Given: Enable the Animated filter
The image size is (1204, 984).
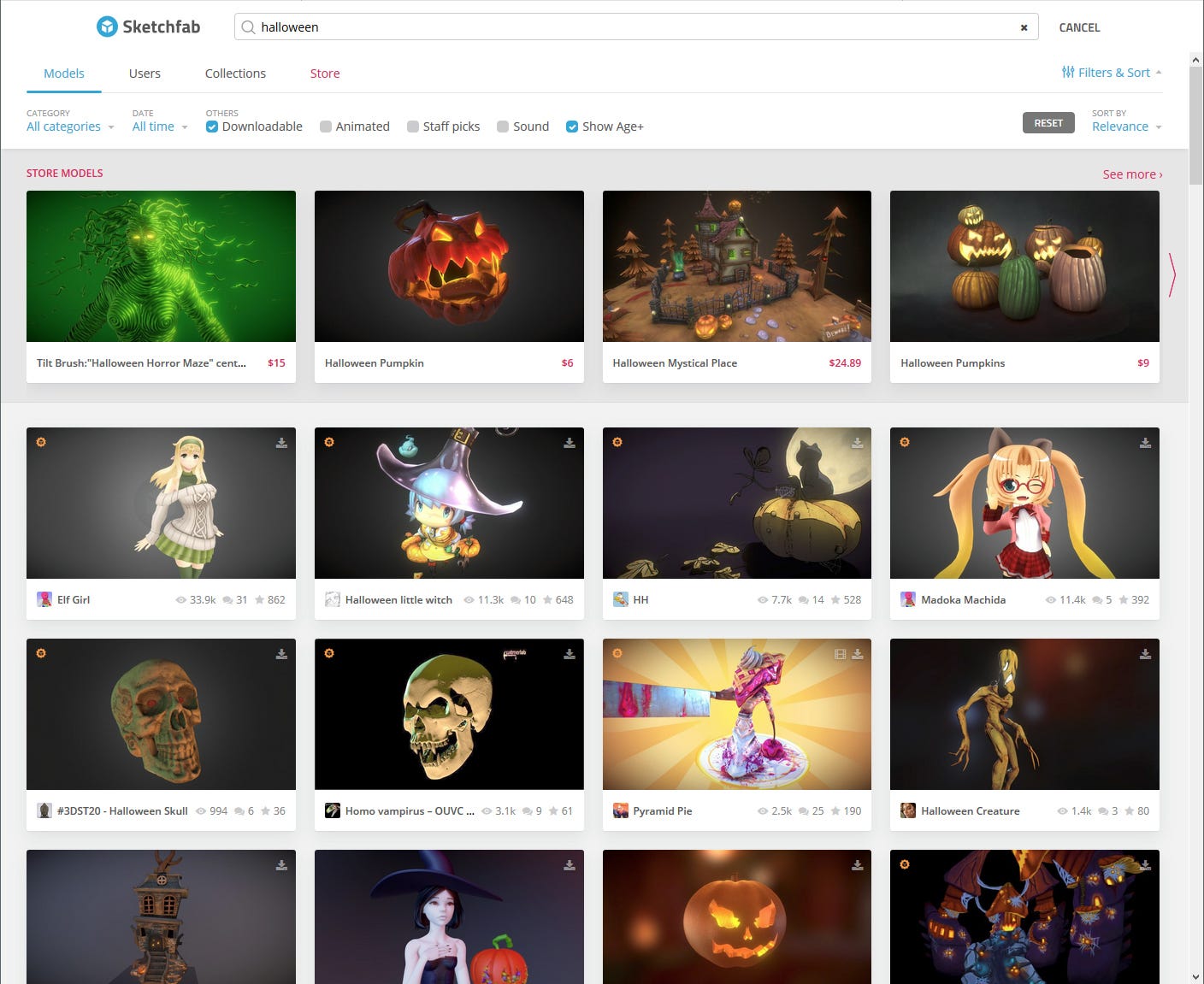Looking at the screenshot, I should pyautogui.click(x=326, y=127).
